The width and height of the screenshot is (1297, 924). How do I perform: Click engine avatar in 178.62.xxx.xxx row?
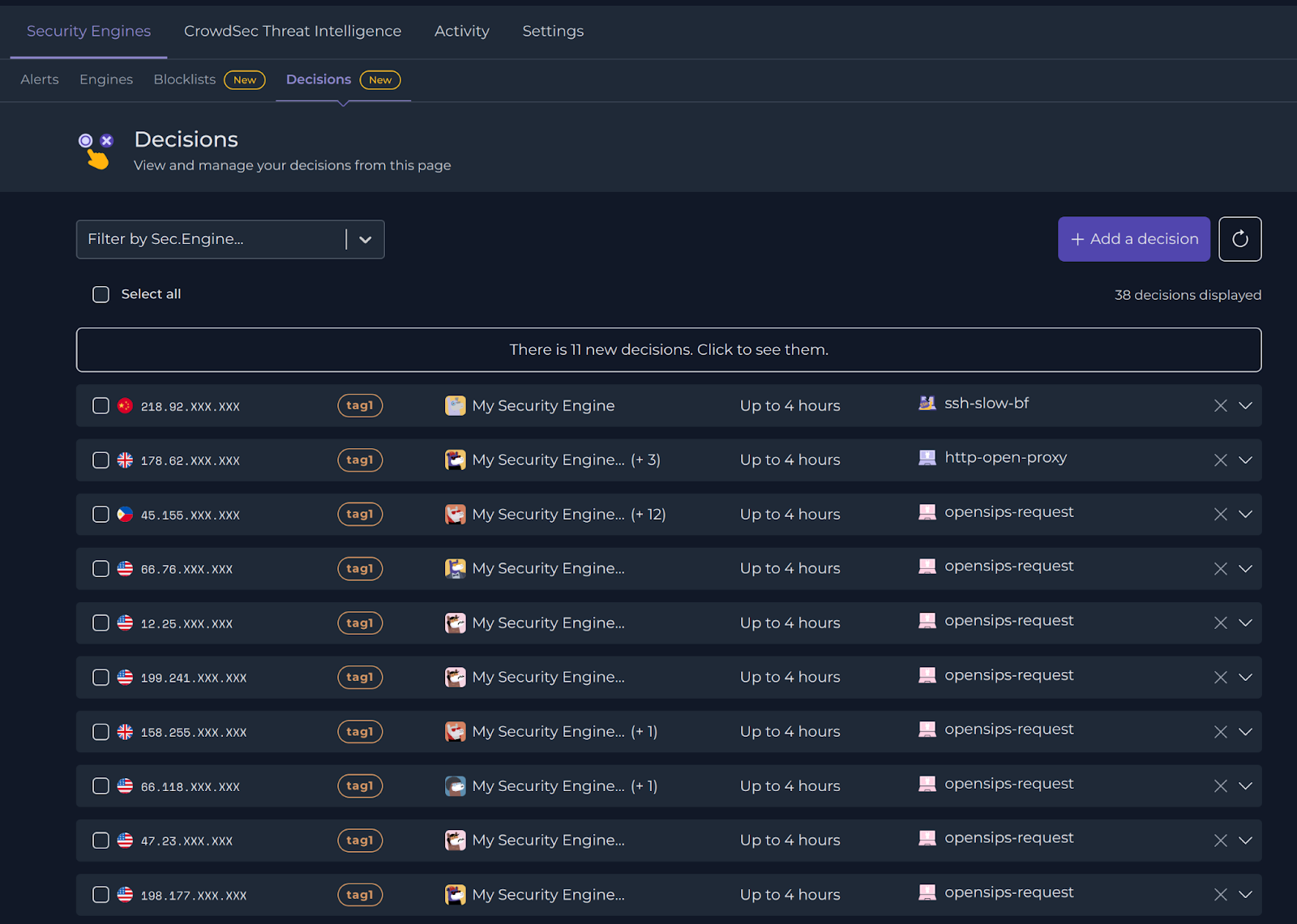(456, 460)
